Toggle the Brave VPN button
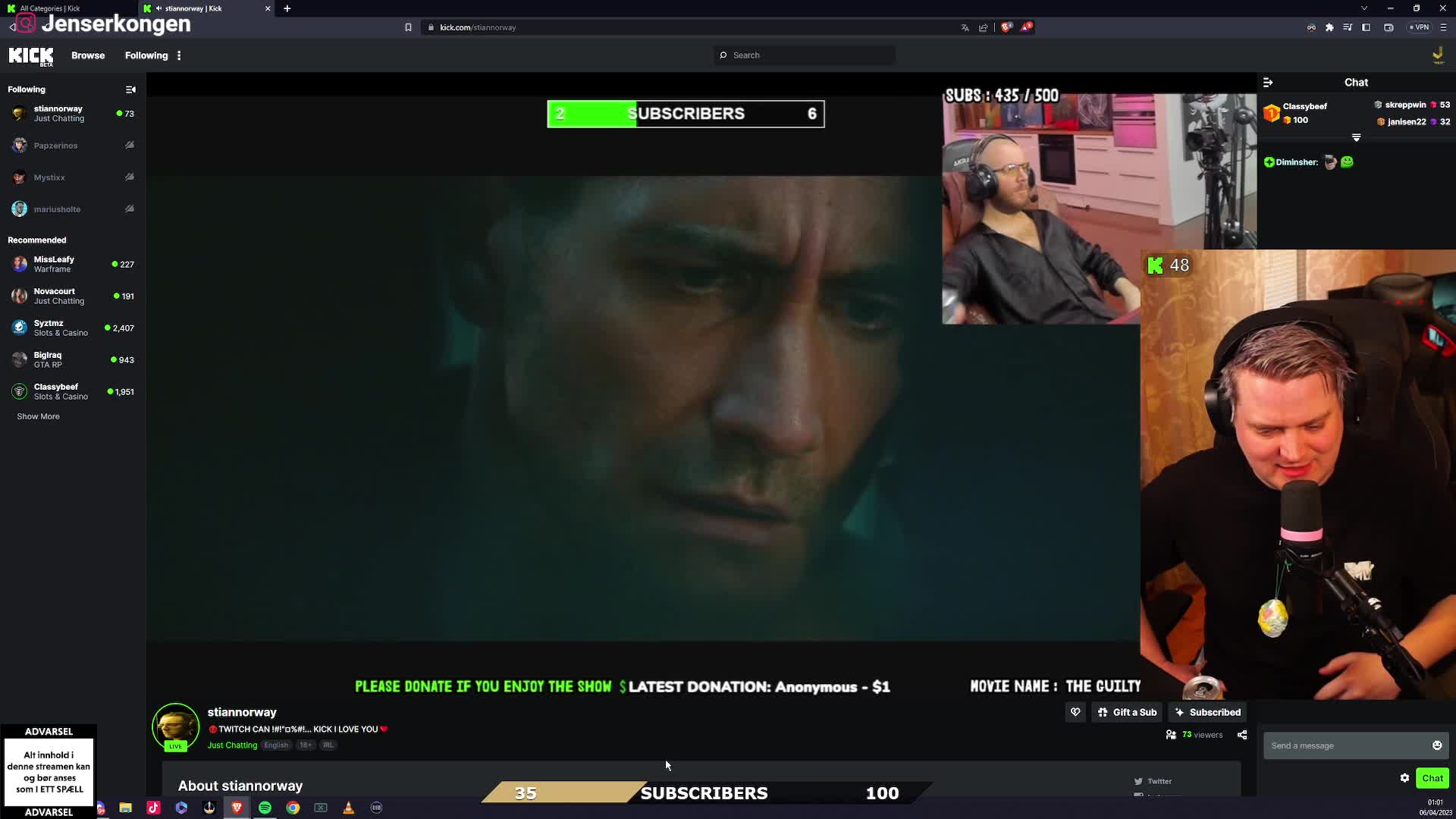The image size is (1456, 819). 1420,27
